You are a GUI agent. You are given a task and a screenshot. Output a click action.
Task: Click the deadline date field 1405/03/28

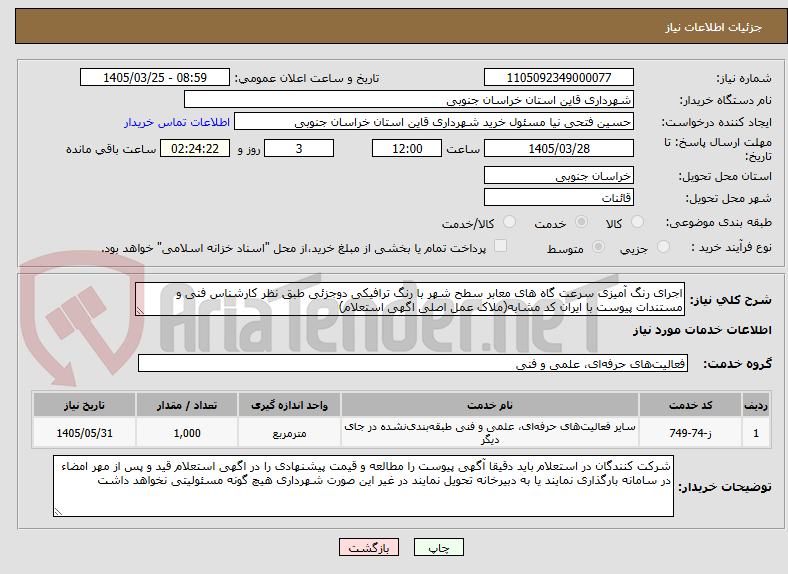point(558,148)
